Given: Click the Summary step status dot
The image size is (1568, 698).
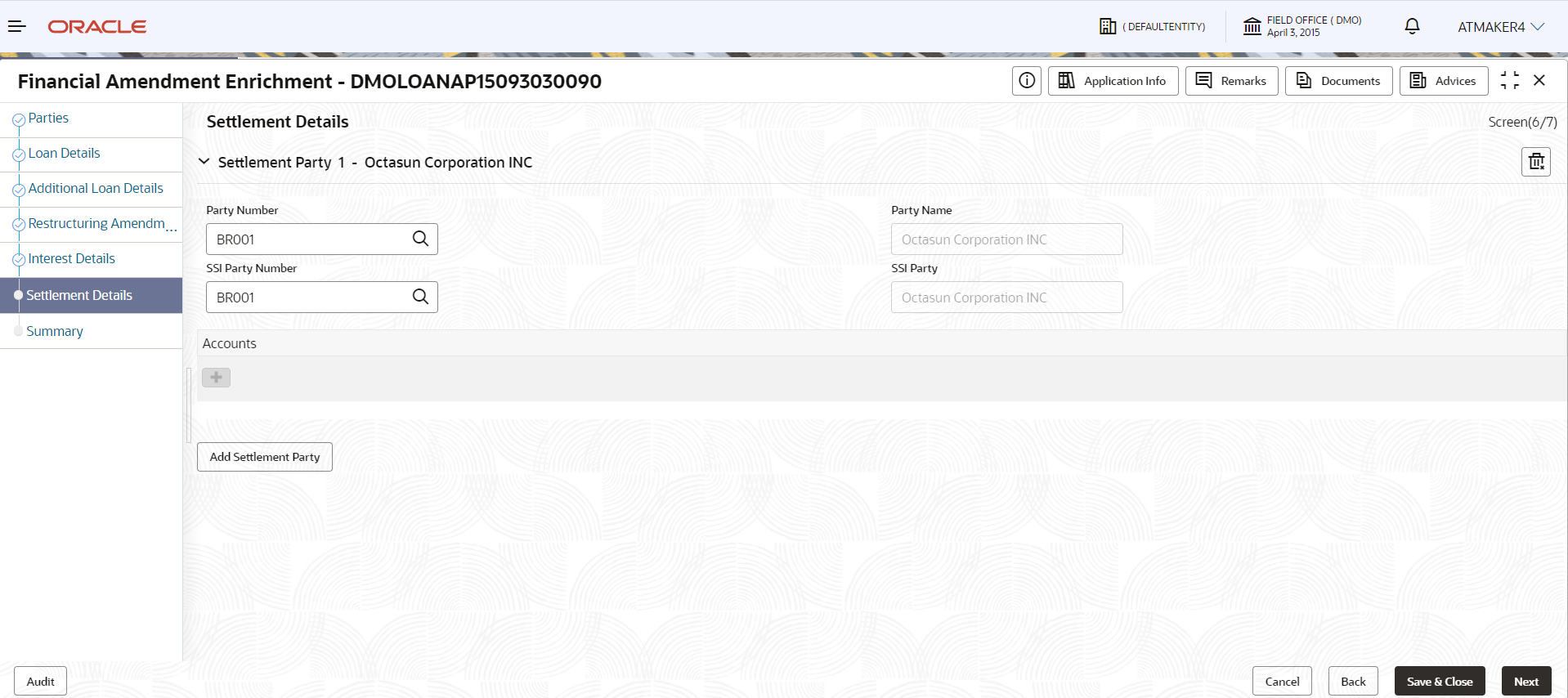Looking at the screenshot, I should 19,331.
